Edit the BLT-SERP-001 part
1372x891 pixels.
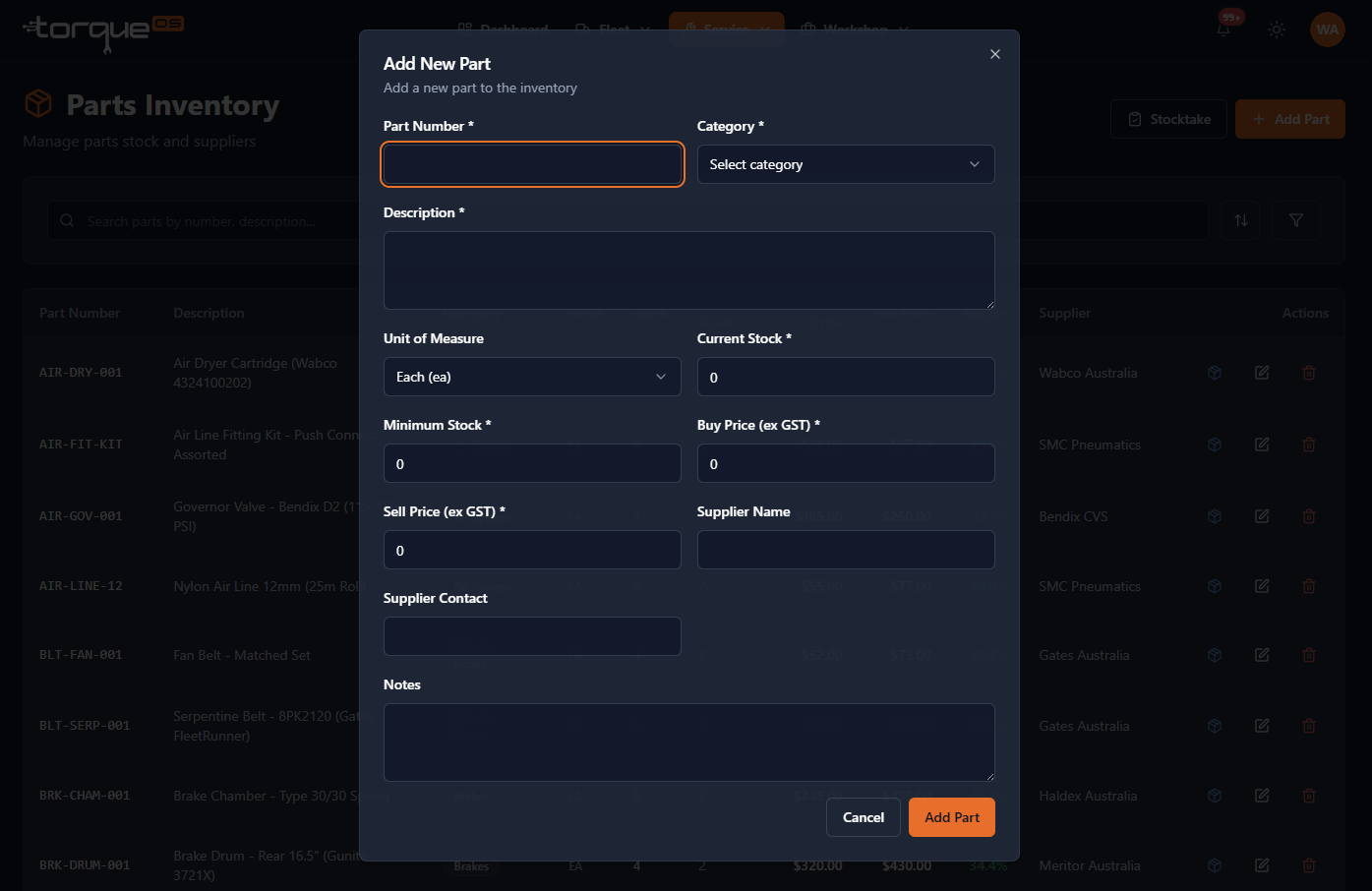pos(1262,726)
